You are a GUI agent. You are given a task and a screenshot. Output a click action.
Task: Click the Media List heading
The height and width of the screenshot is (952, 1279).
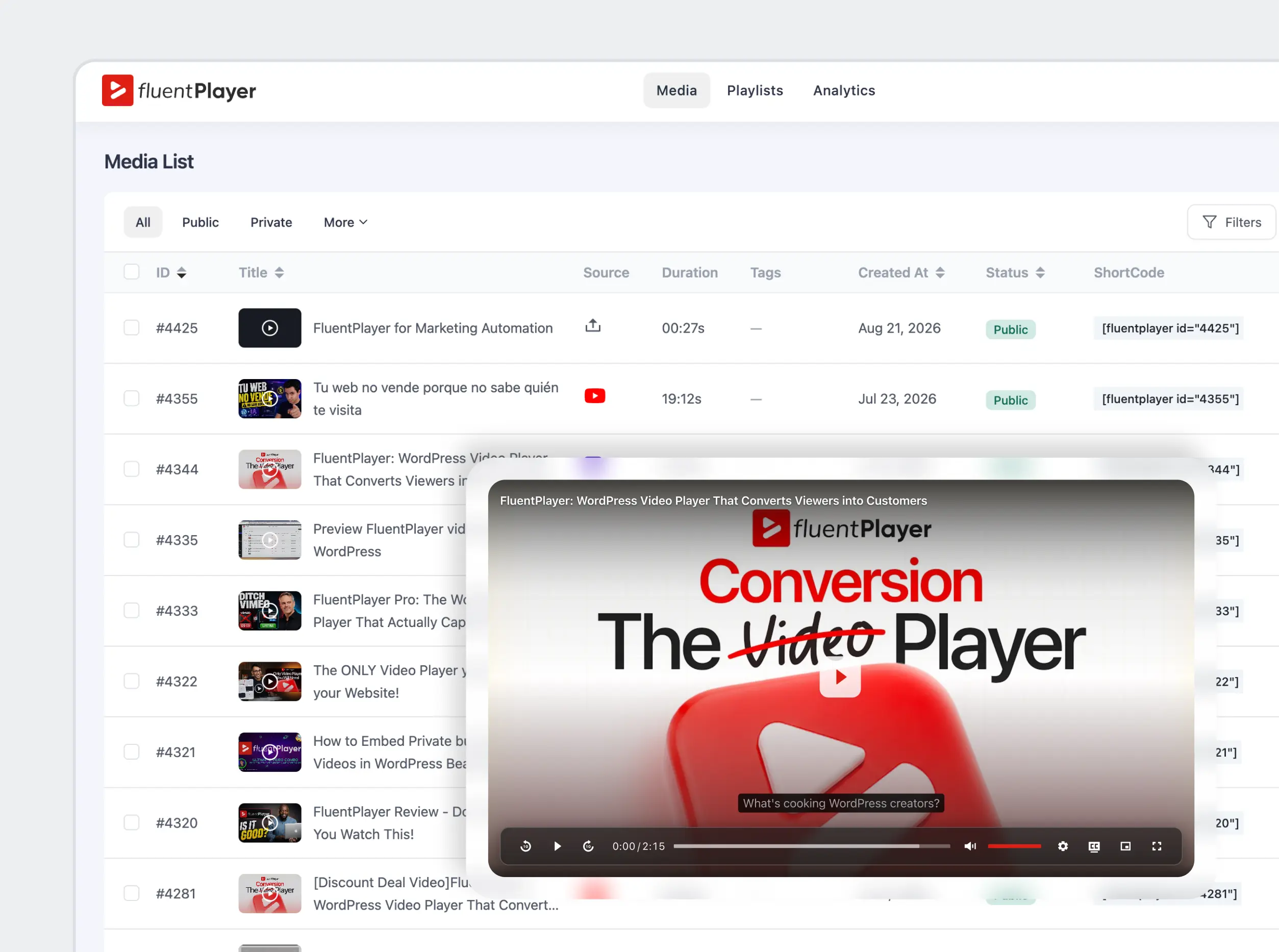point(148,162)
